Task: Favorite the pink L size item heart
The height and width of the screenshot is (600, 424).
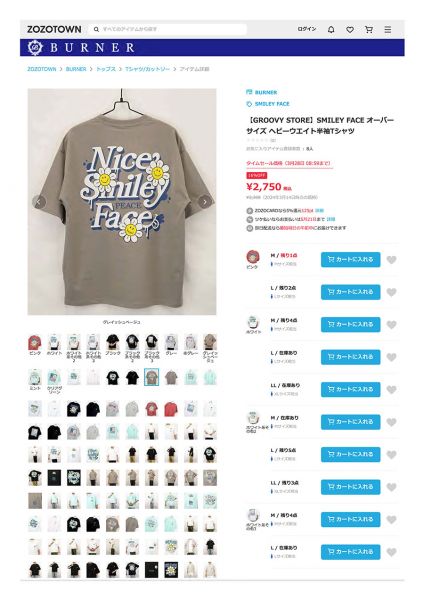Action: click(391, 292)
